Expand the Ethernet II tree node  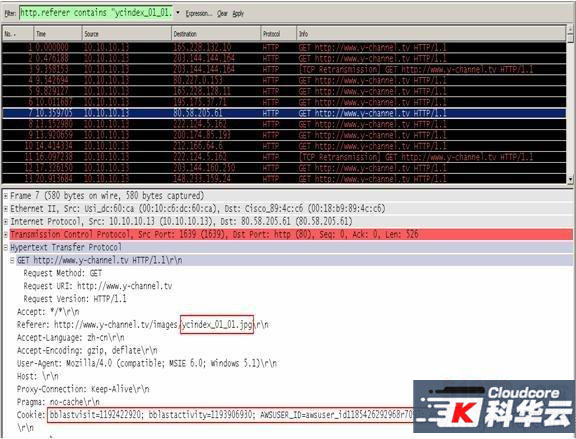coord(6,209)
